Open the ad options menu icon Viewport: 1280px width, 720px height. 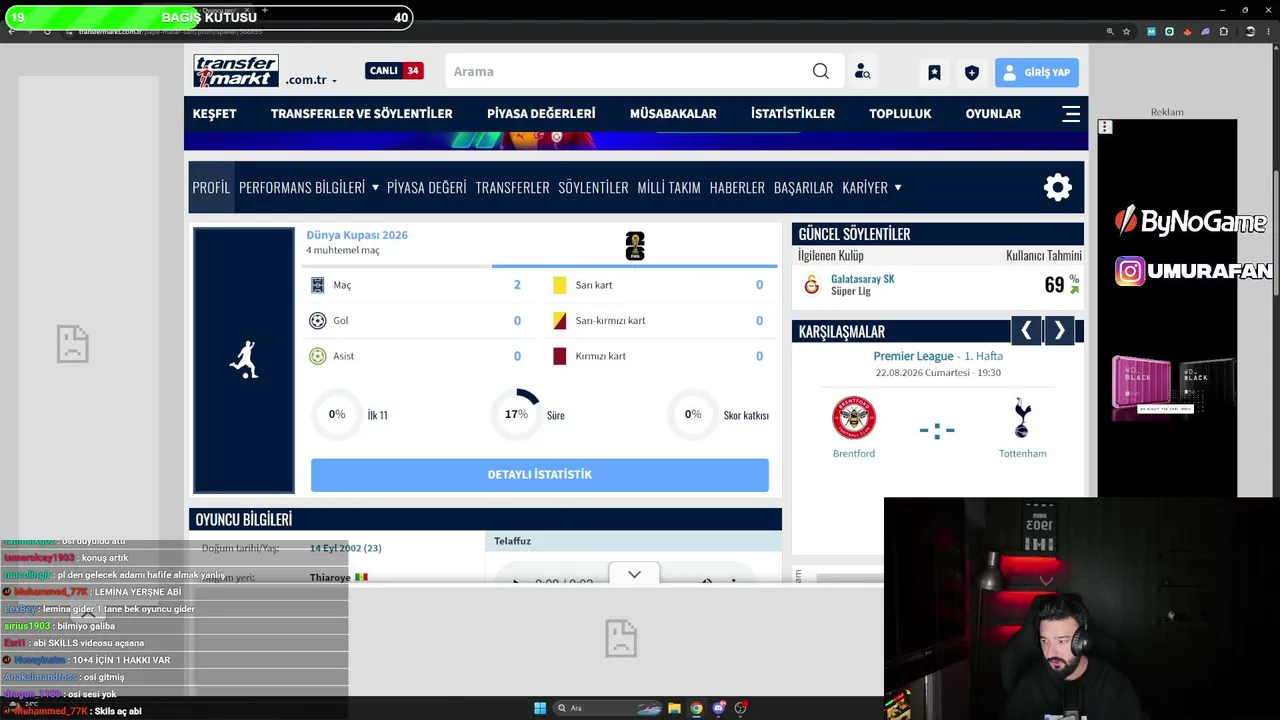point(1105,127)
